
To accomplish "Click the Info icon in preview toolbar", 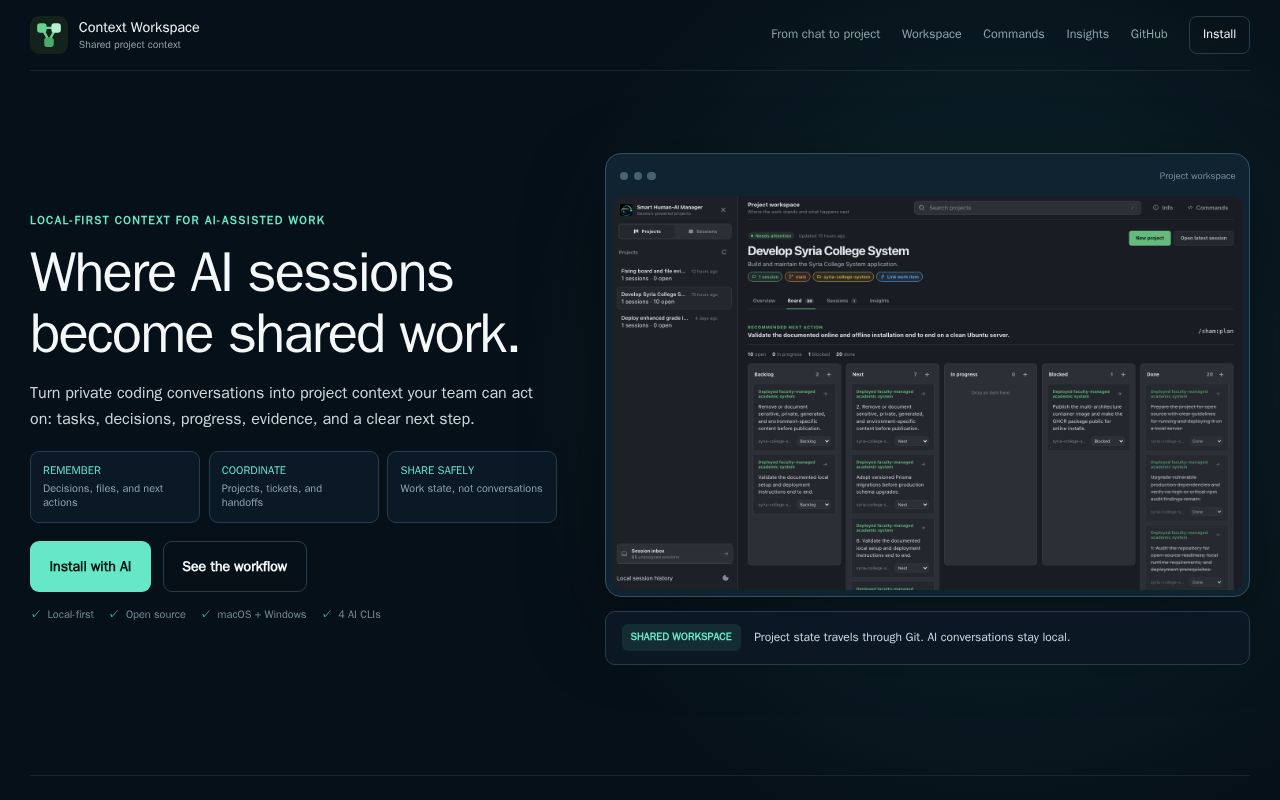I will pos(1156,208).
